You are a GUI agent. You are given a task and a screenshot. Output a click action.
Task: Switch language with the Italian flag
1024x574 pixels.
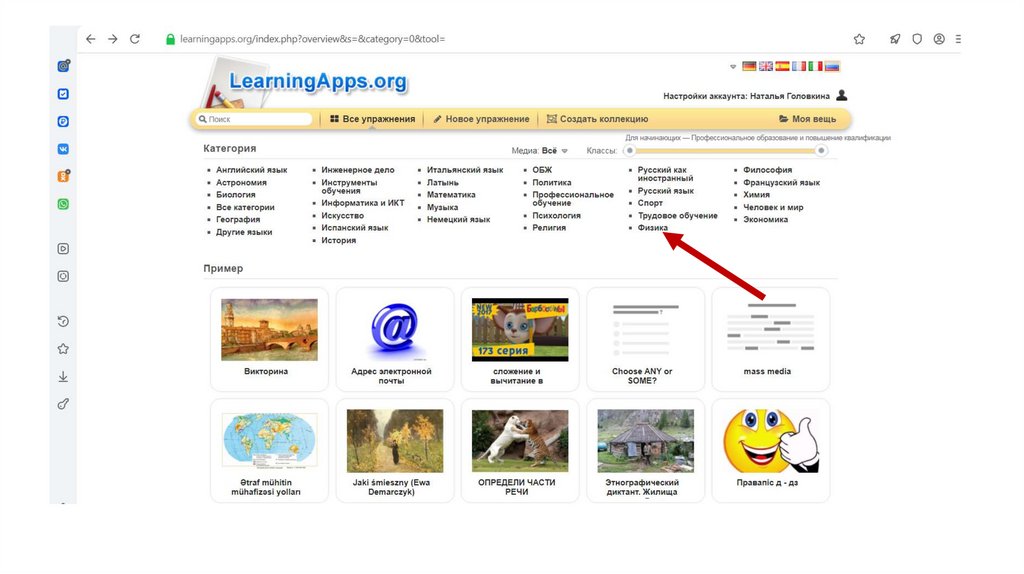pos(815,66)
